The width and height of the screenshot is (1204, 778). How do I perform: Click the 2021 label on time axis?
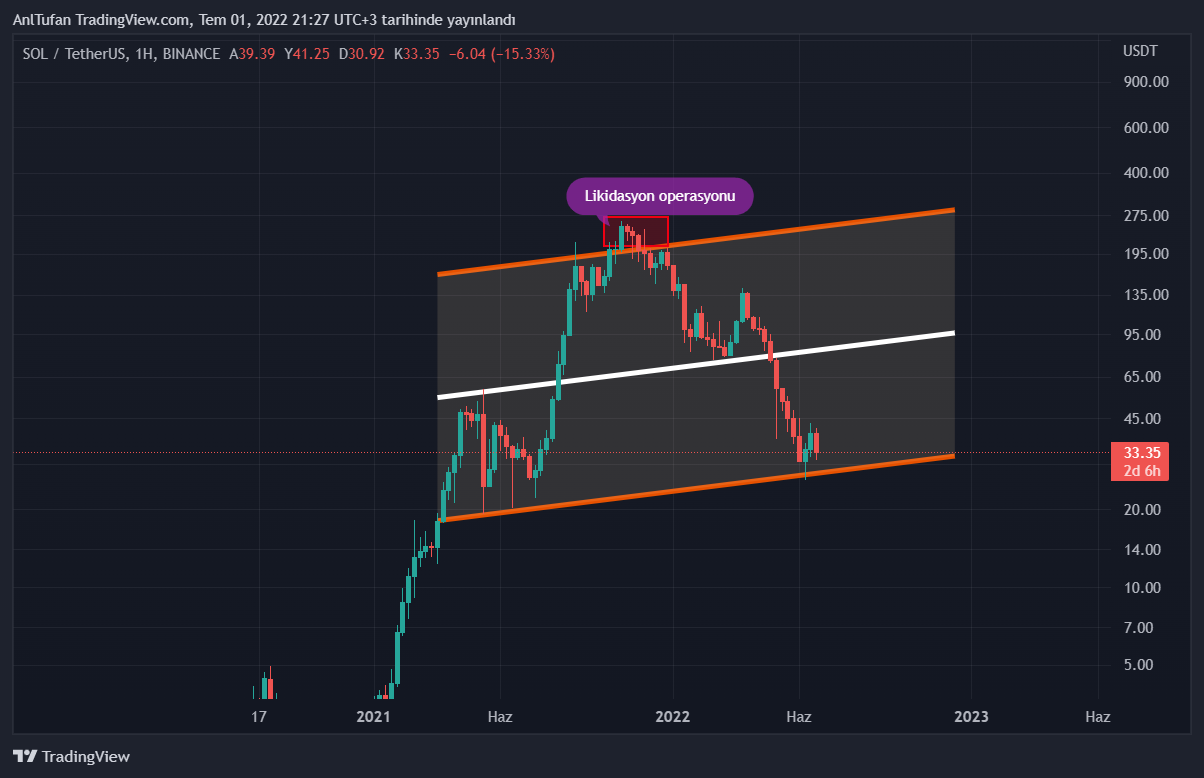tap(373, 716)
